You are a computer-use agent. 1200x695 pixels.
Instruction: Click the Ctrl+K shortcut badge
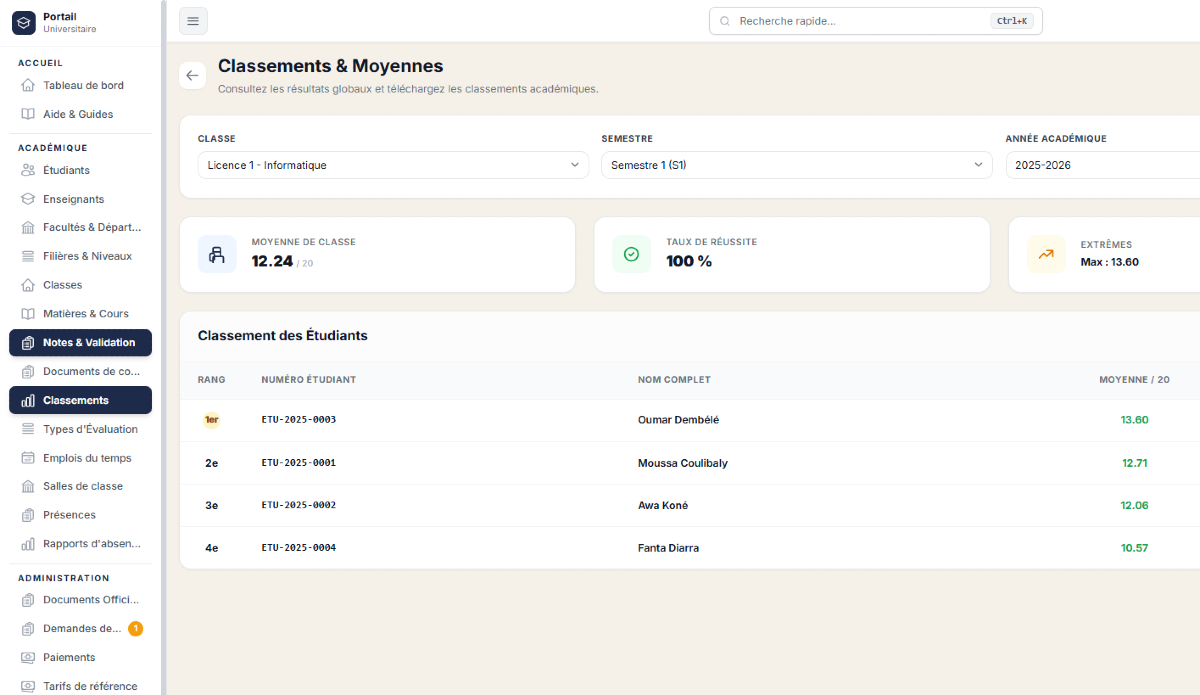click(1013, 21)
